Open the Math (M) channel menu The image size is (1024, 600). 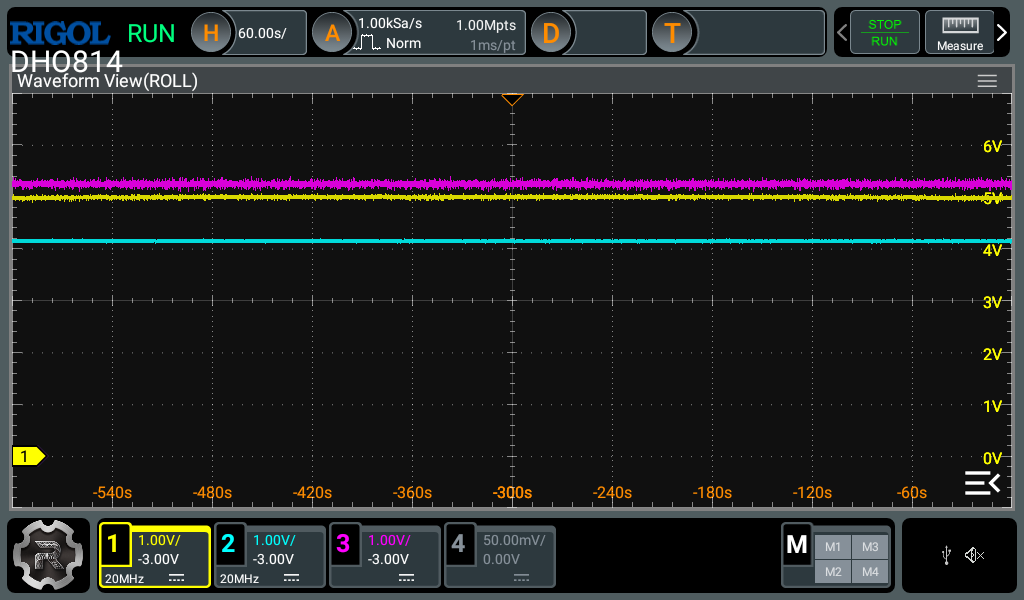[797, 546]
